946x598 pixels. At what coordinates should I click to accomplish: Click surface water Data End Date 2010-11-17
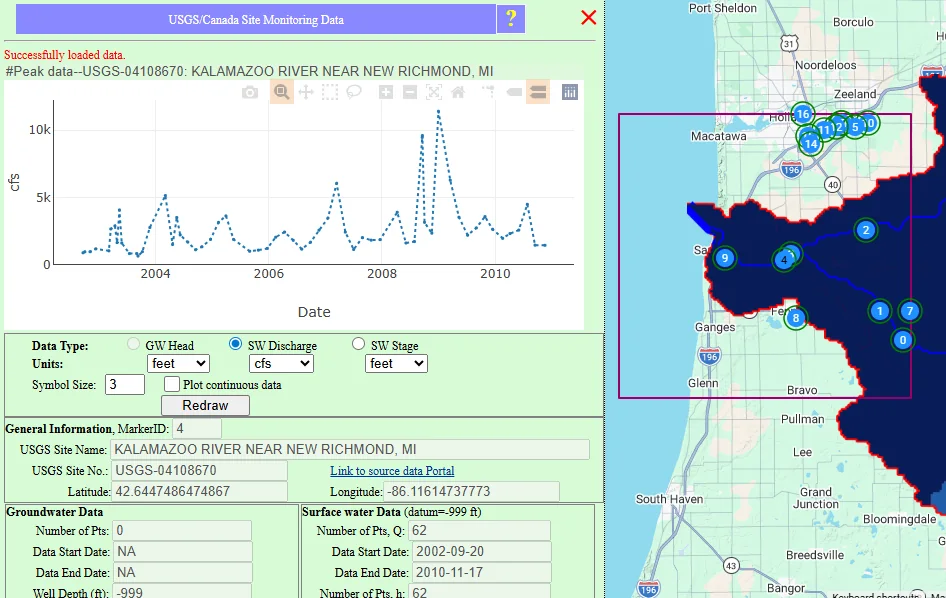click(482, 573)
